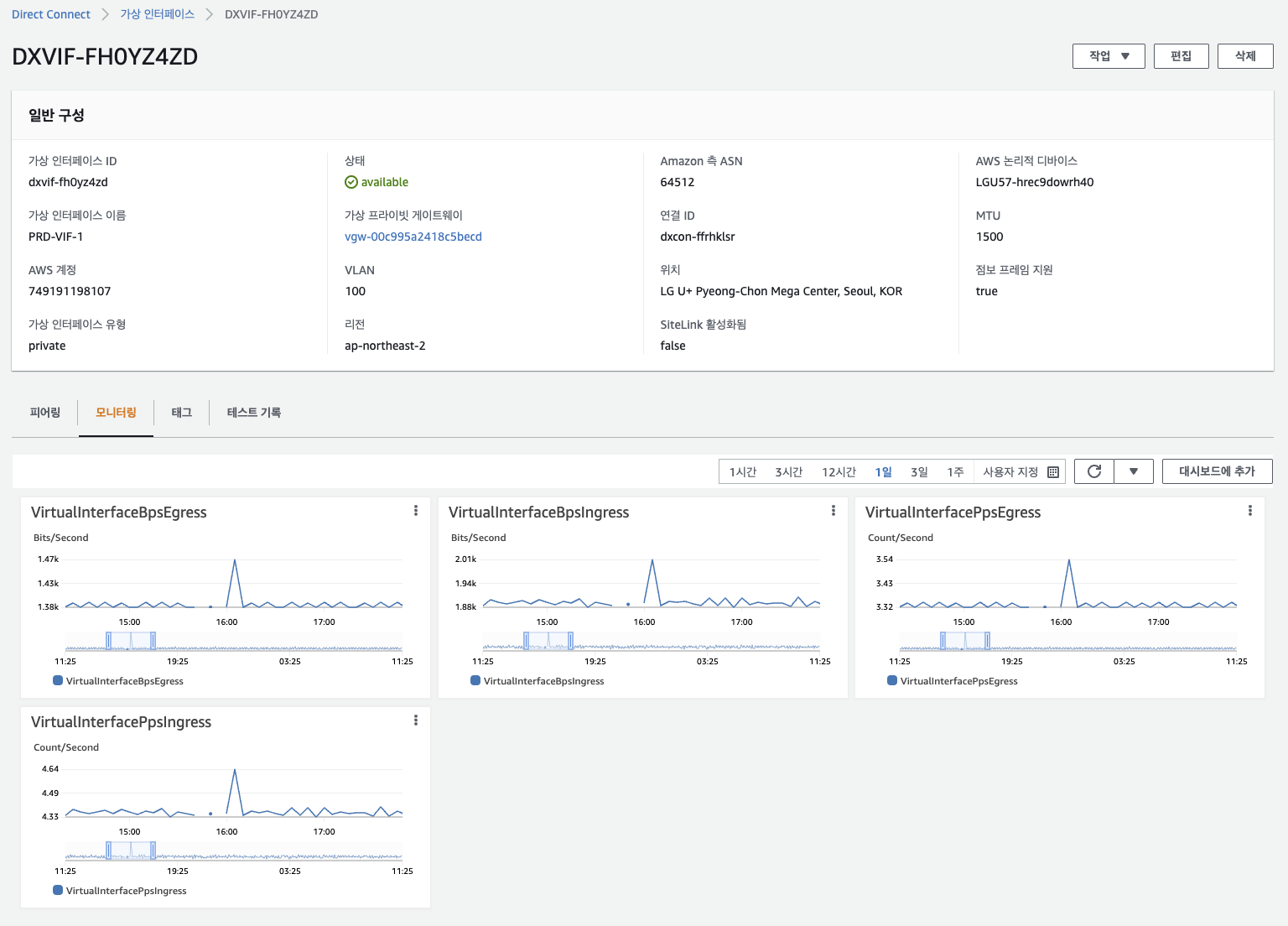The image size is (1288, 926).
Task: Select the 모니터링 tab
Action: pyautogui.click(x=116, y=413)
